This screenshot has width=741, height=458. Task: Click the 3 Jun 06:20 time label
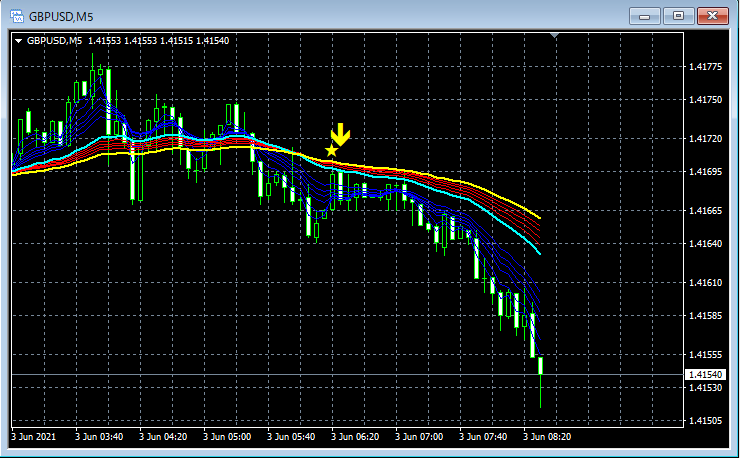(355, 437)
